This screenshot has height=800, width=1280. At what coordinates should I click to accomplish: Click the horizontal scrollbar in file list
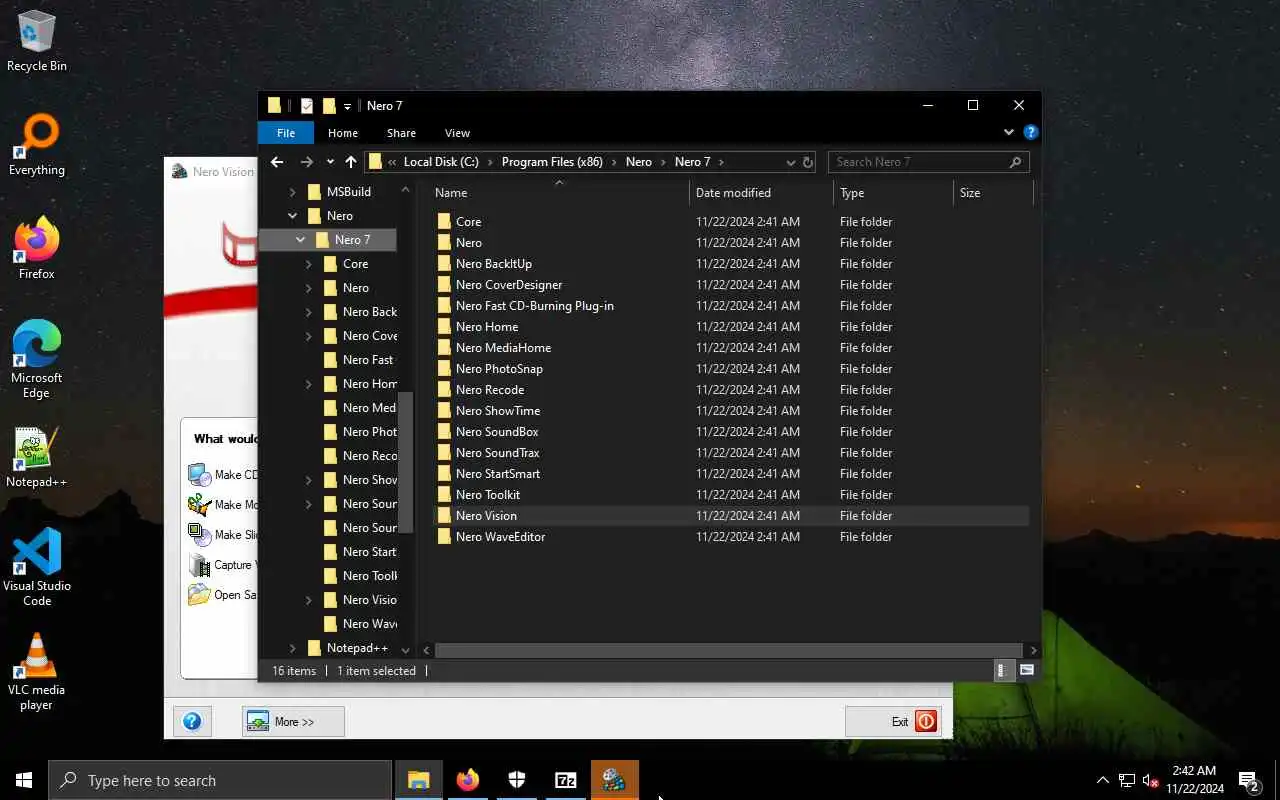coord(729,650)
